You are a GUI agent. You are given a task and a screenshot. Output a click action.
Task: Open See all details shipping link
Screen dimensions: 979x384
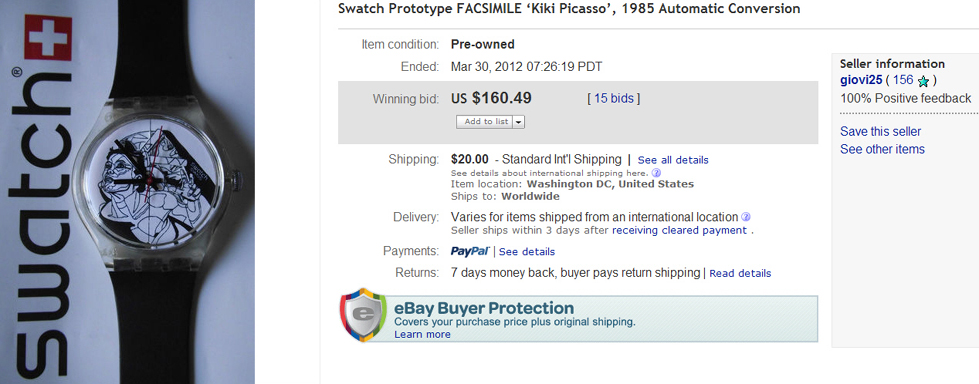(x=673, y=160)
